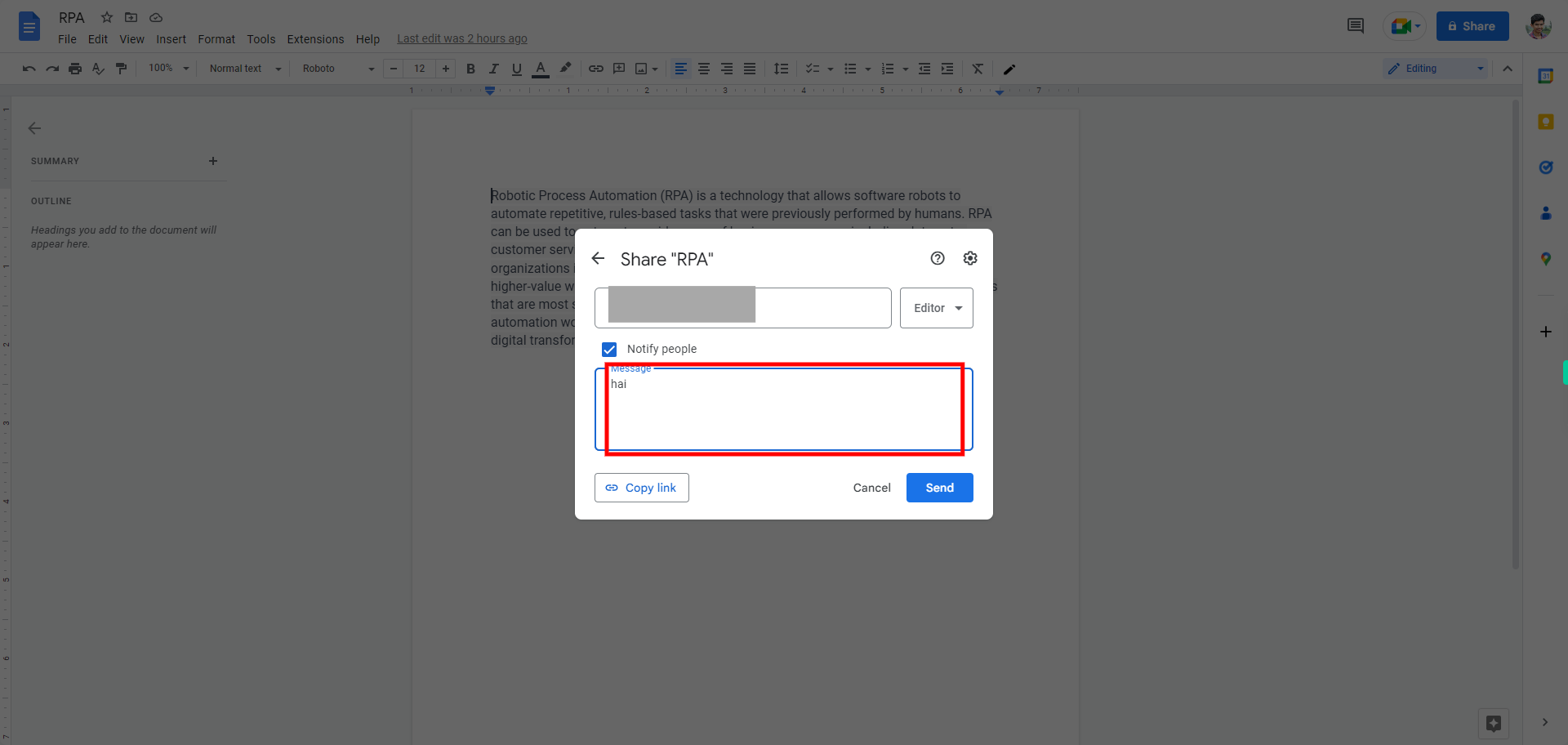The height and width of the screenshot is (745, 1568).
Task: Toggle underline formatting
Action: point(516,69)
